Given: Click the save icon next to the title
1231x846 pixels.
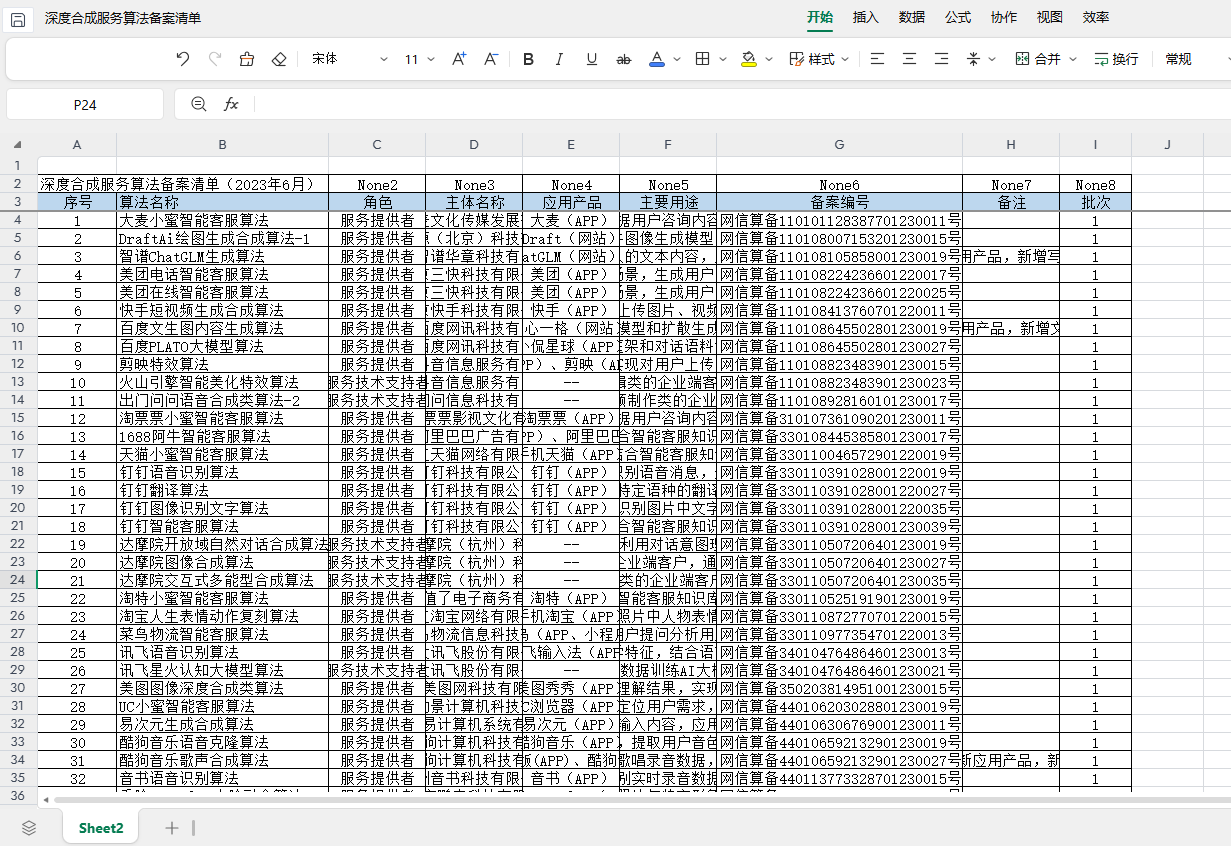Looking at the screenshot, I should (x=17, y=19).
